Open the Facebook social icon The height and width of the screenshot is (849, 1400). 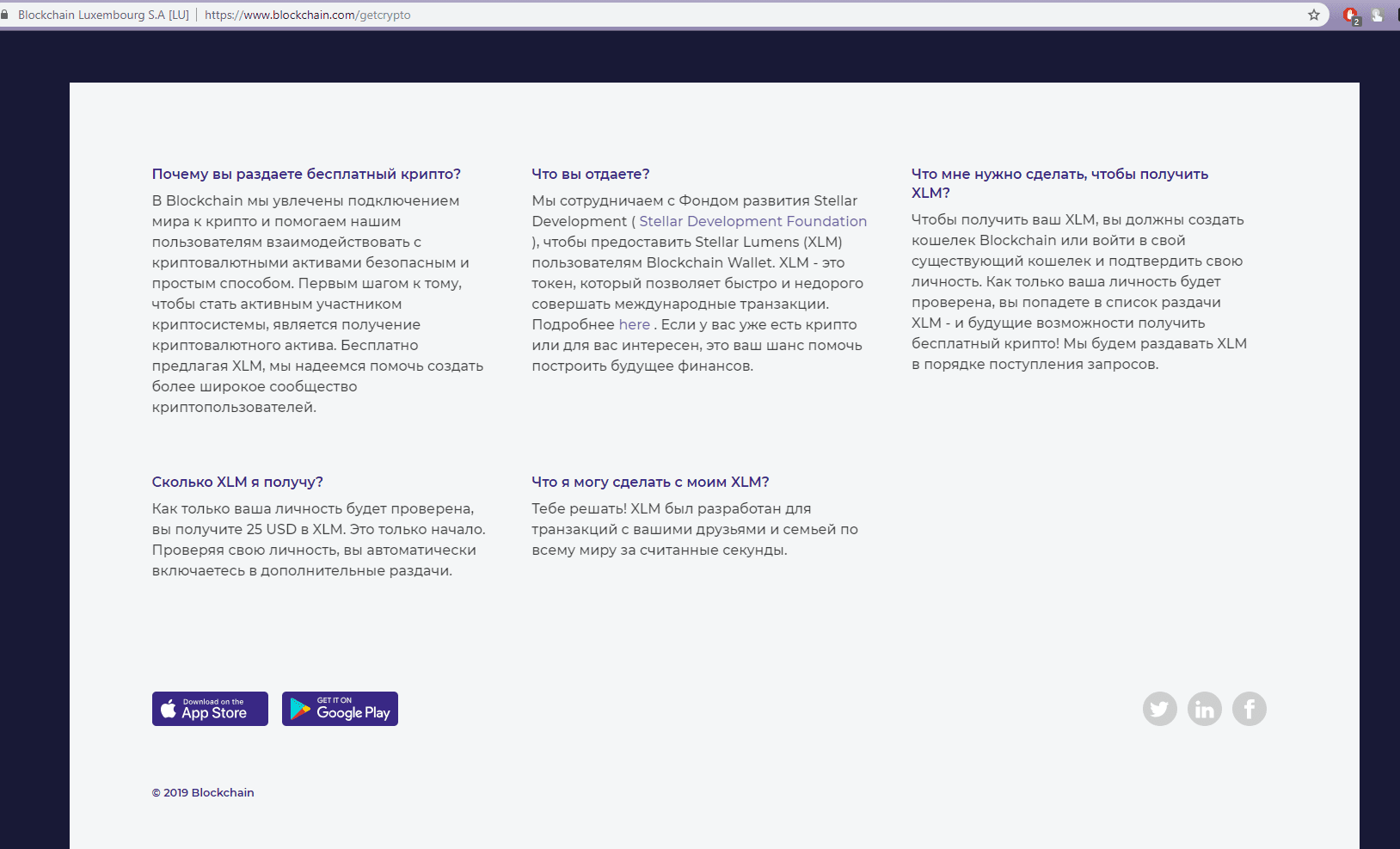[x=1249, y=709]
